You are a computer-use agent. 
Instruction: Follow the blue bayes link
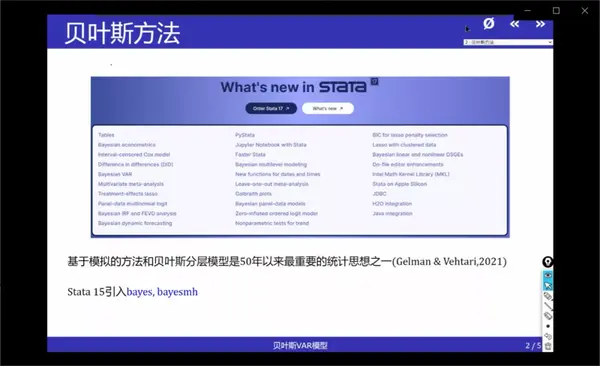point(139,292)
